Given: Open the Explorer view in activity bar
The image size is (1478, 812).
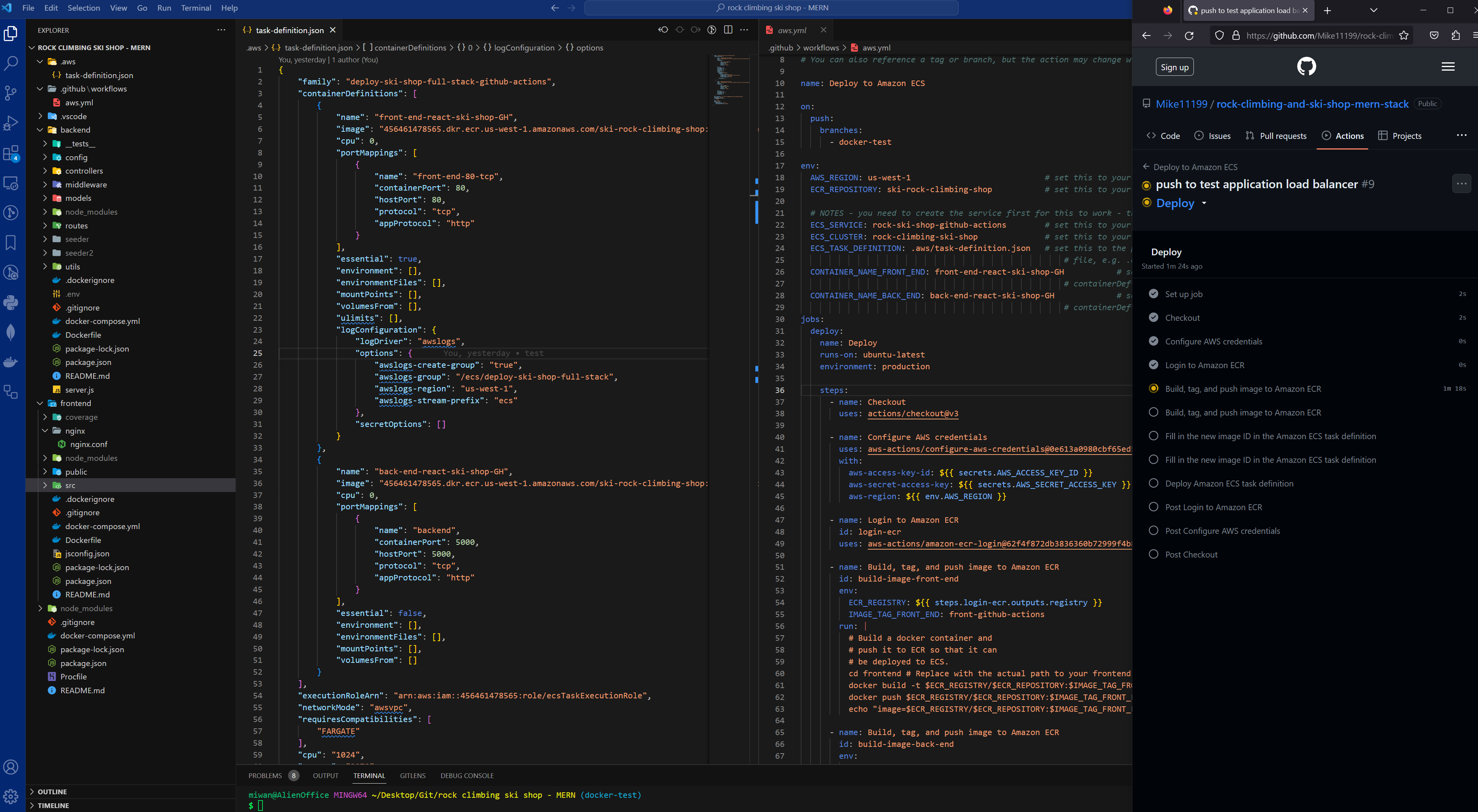Looking at the screenshot, I should click(11, 33).
